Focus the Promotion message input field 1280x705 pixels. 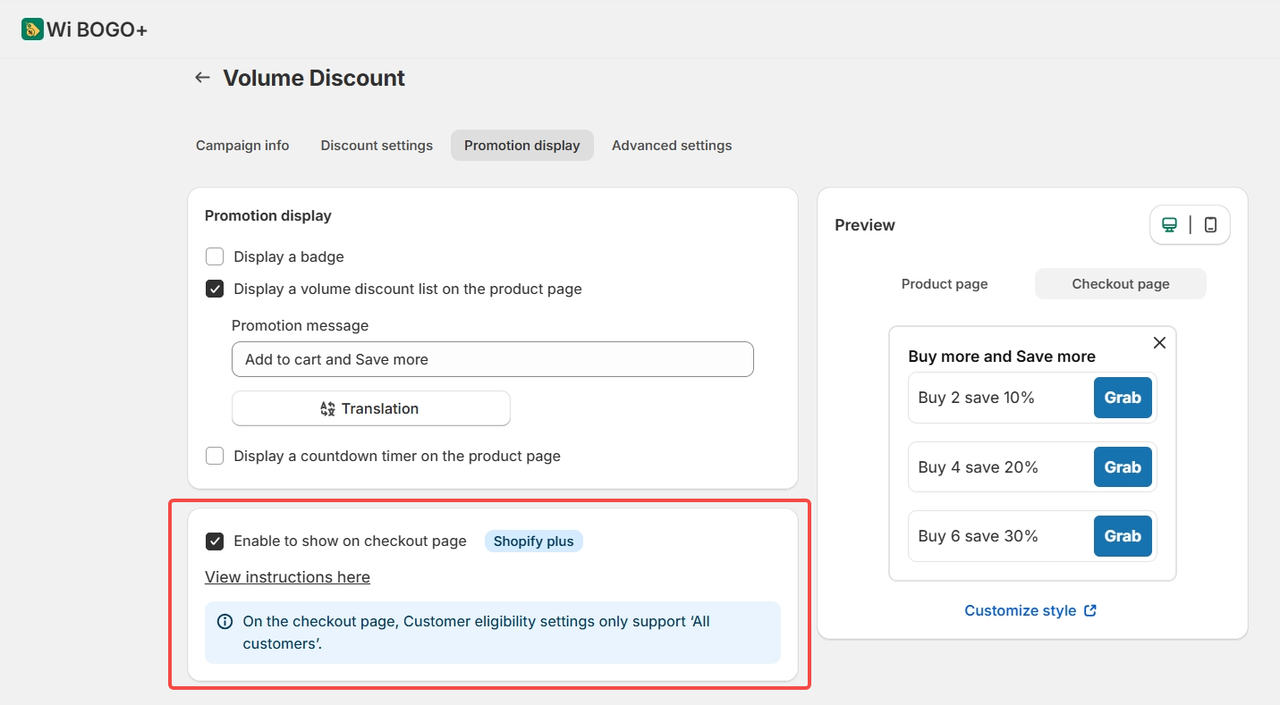(492, 359)
